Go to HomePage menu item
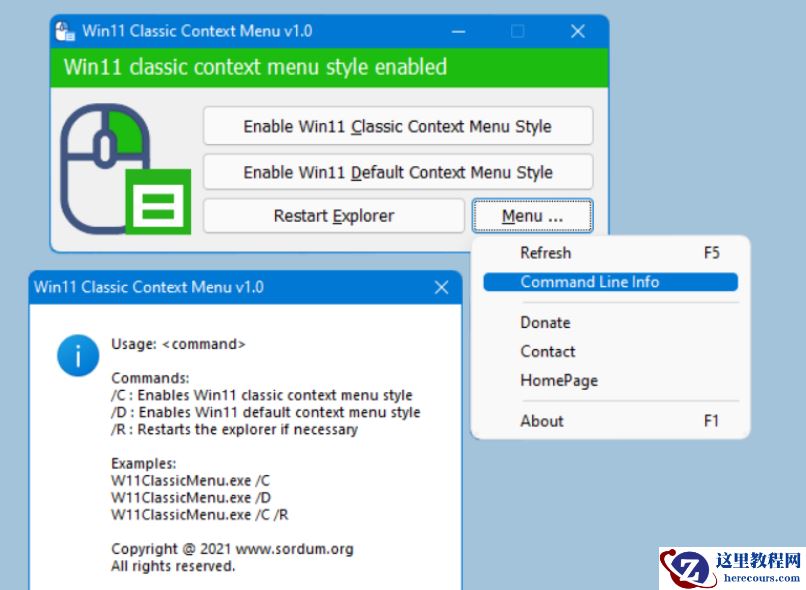This screenshot has height=590, width=806. pos(611,380)
